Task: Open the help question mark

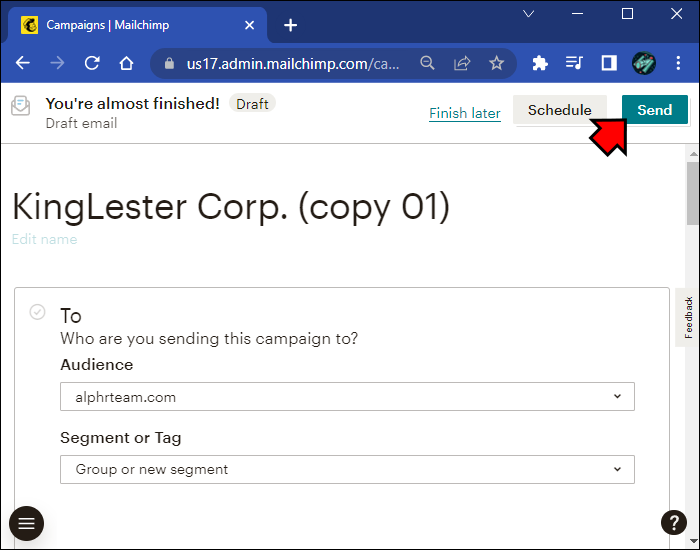Action: [x=674, y=522]
